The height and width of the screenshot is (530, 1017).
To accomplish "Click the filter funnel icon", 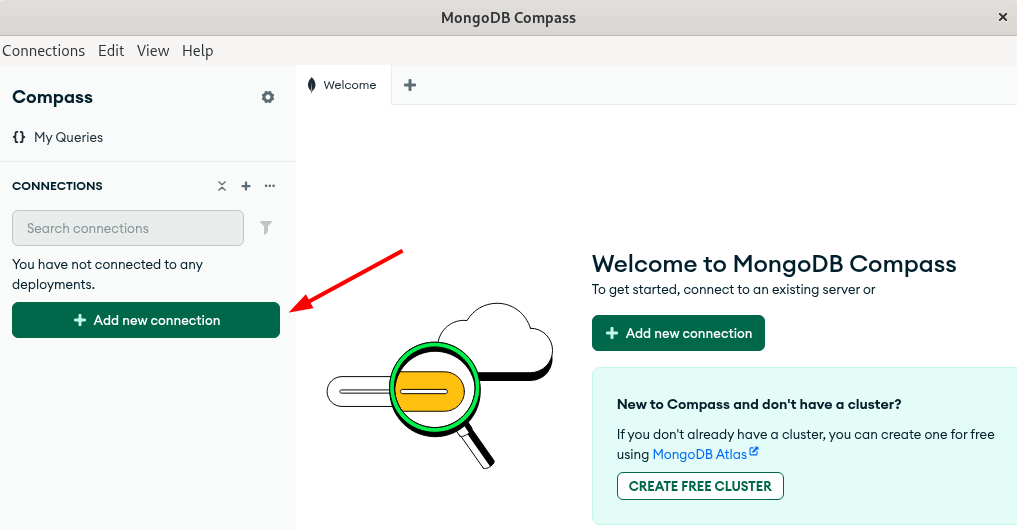I will [266, 228].
